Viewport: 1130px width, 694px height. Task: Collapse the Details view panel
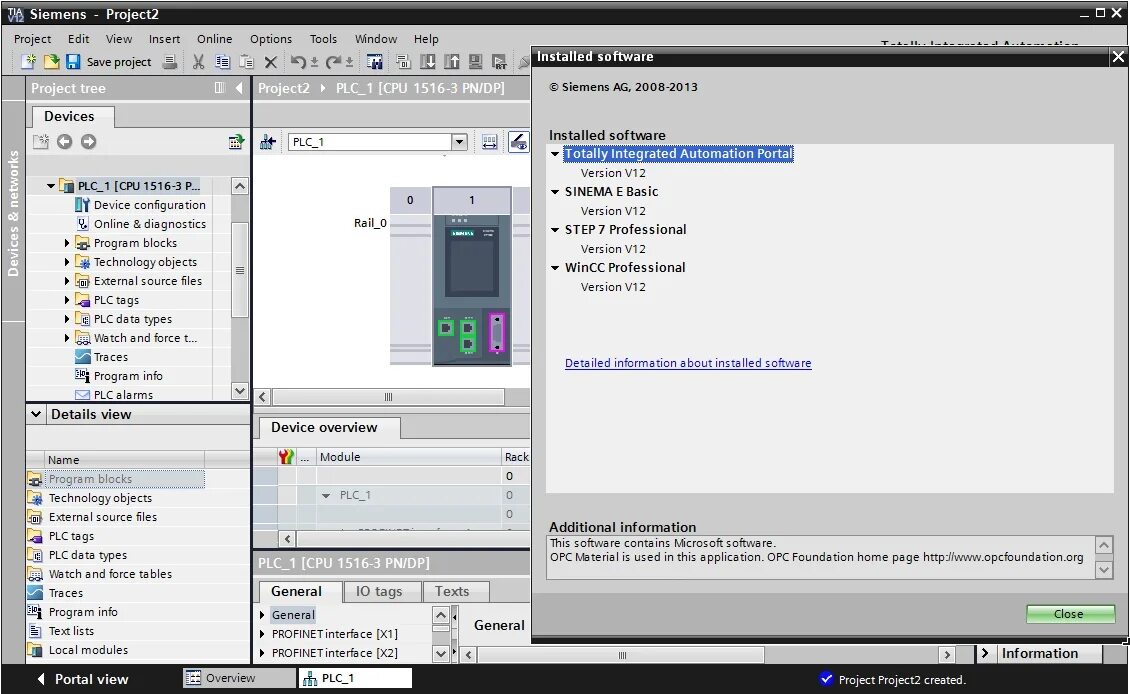click(x=35, y=414)
